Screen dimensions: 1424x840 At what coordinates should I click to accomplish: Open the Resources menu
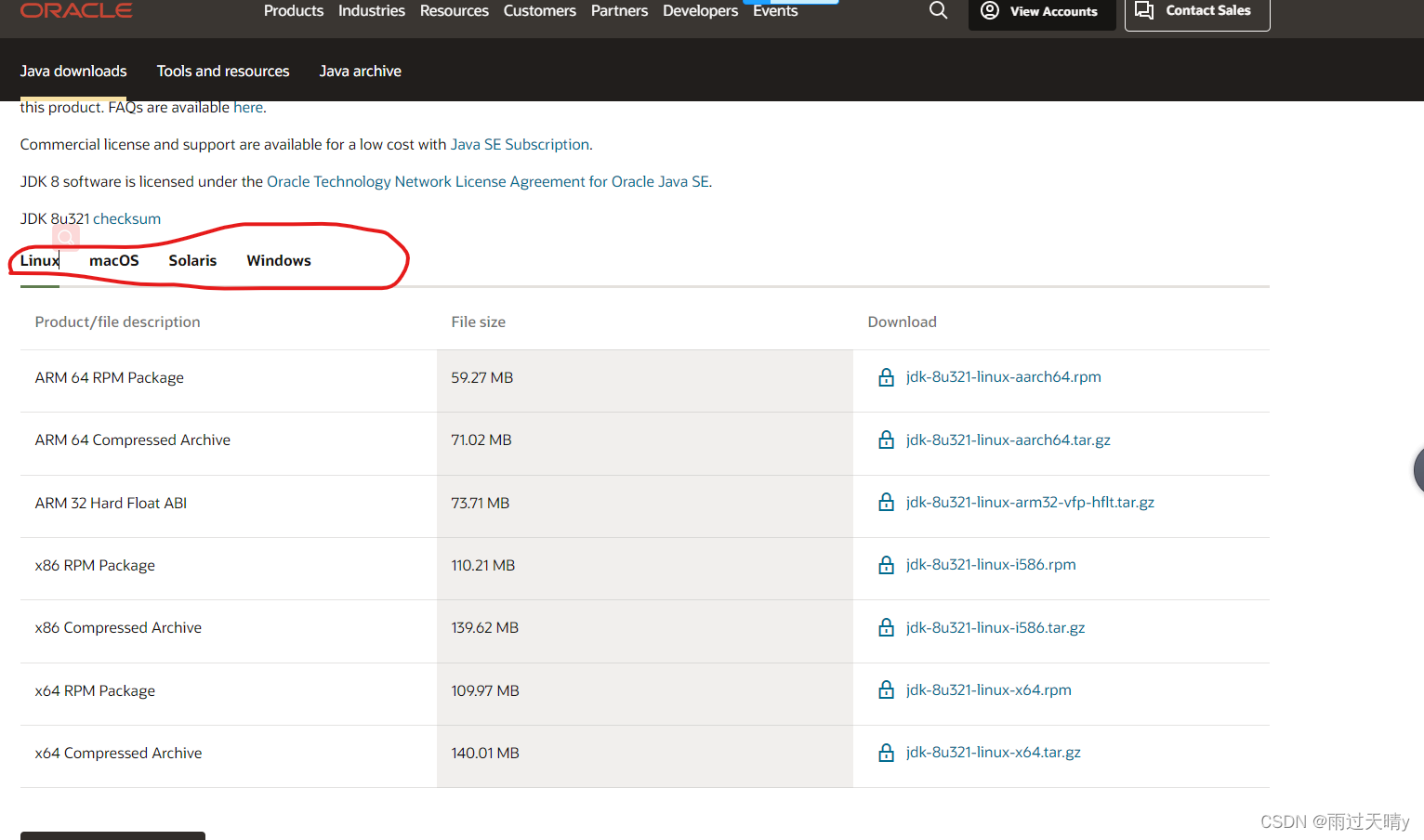point(455,10)
